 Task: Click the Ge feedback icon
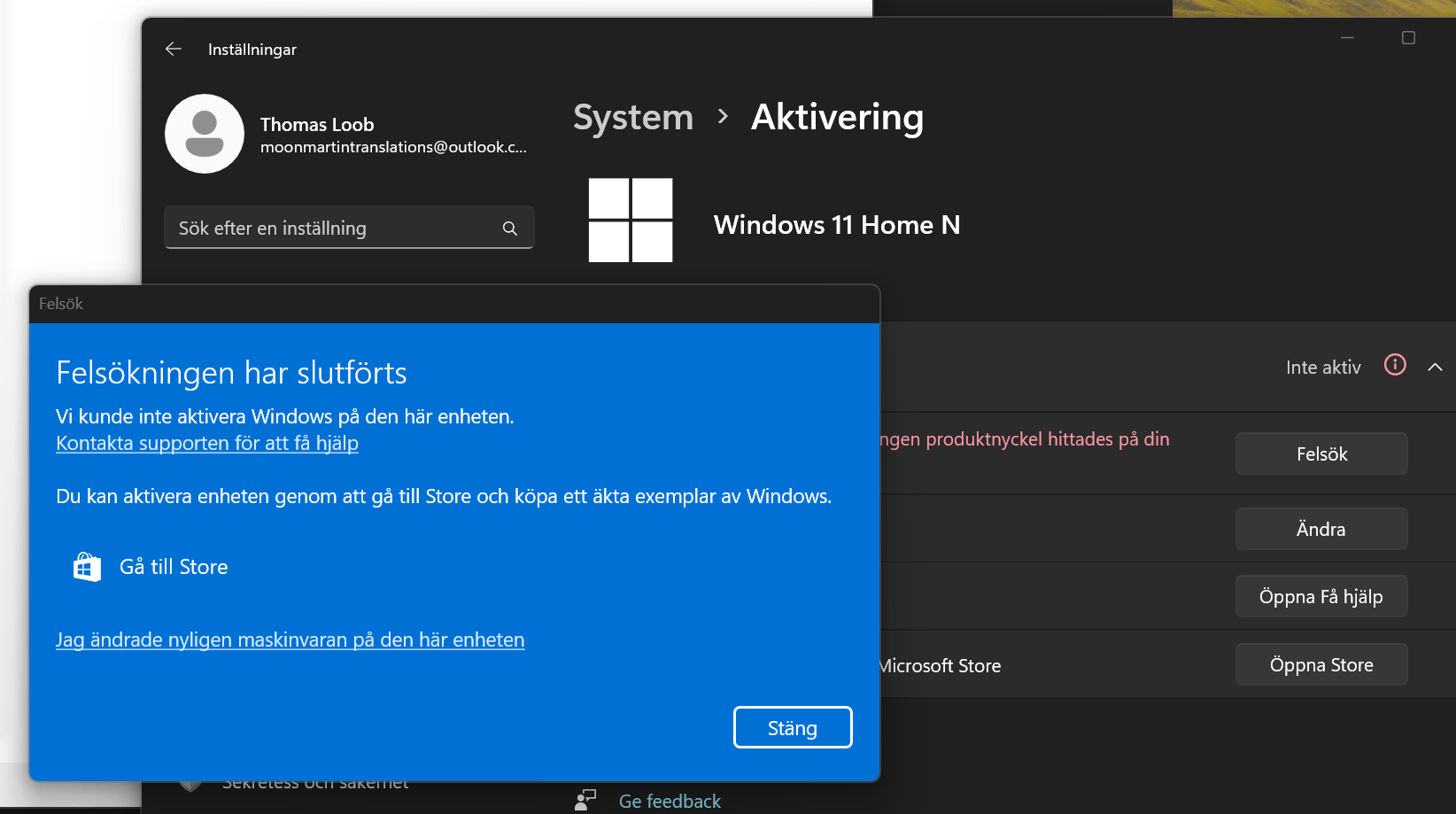point(585,801)
